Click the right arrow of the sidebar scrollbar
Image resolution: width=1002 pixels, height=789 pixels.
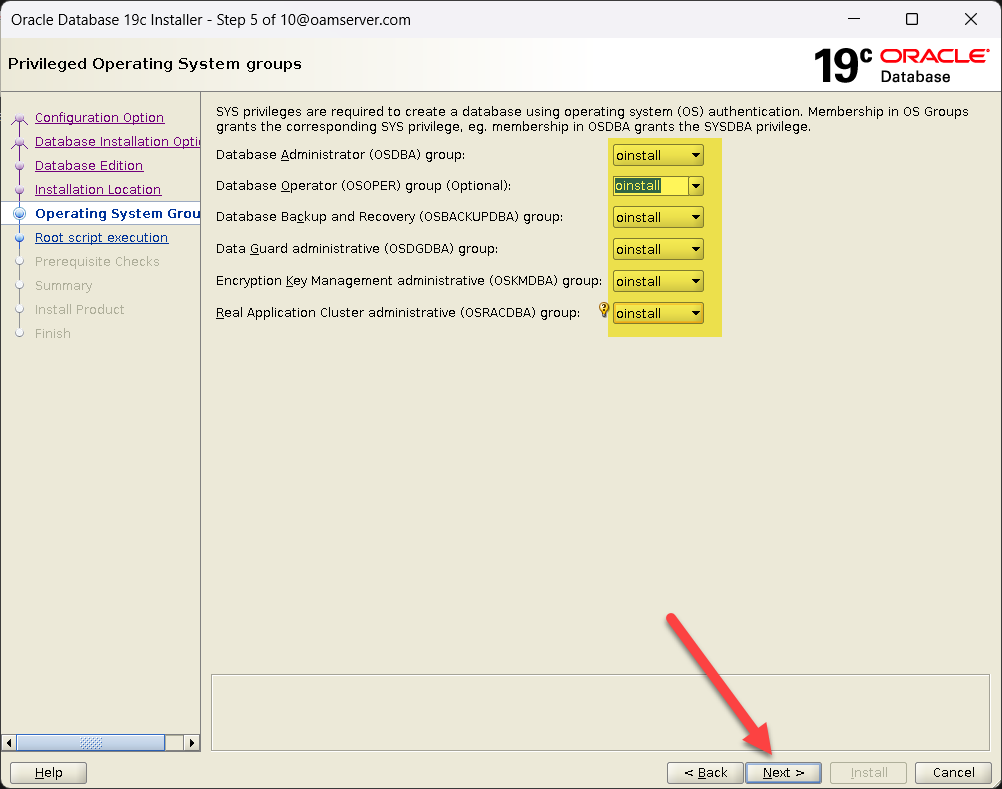click(x=193, y=743)
